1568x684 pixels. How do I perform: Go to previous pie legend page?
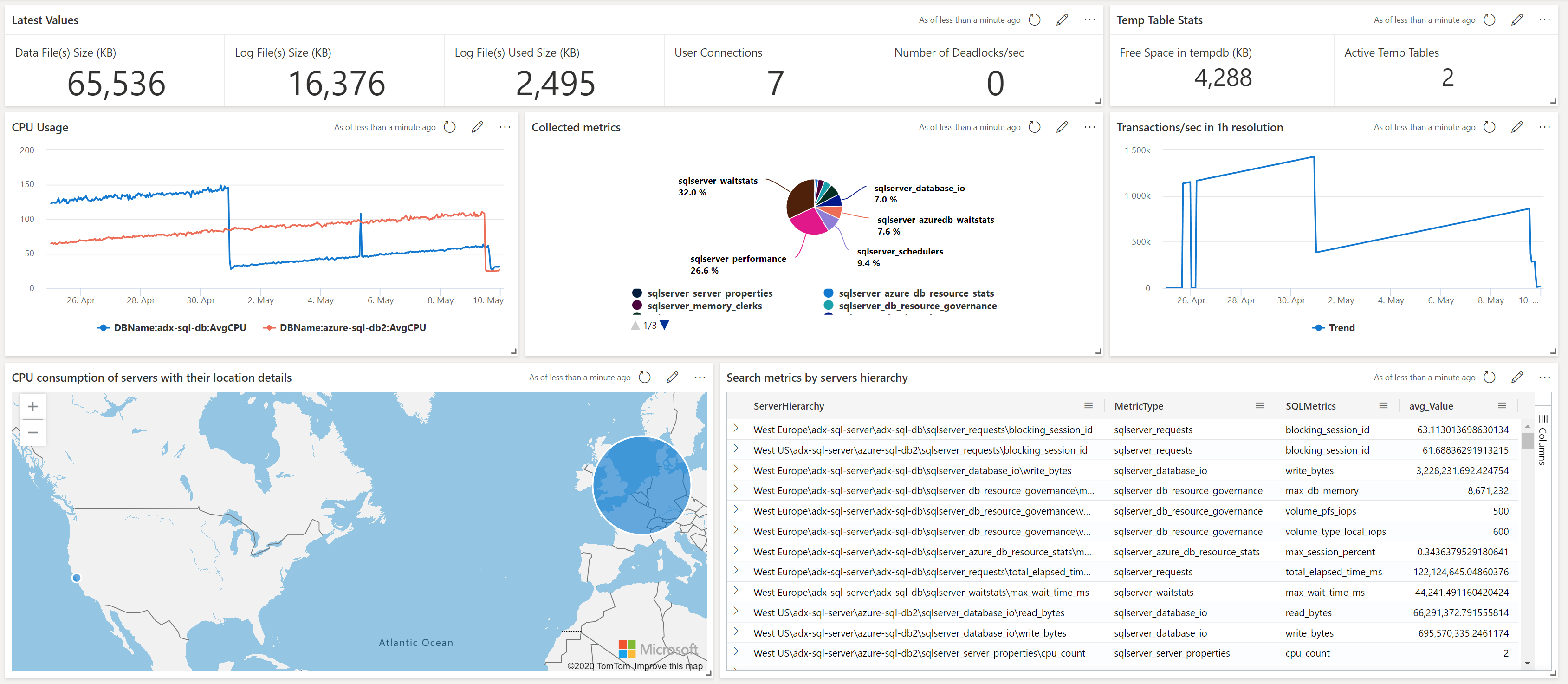[635, 325]
